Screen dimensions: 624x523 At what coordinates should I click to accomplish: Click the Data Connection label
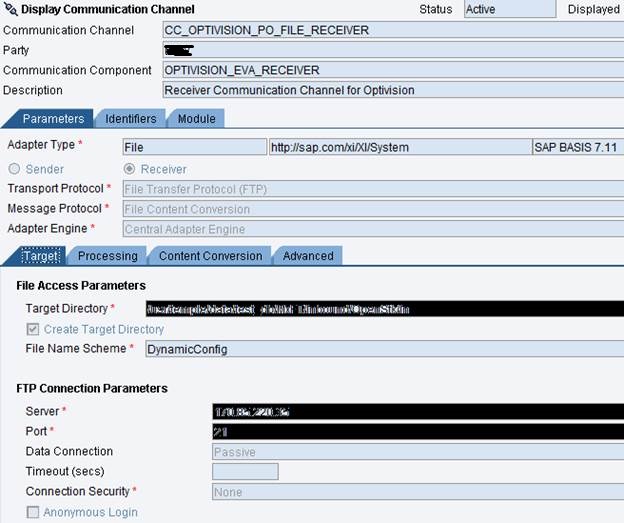69,451
